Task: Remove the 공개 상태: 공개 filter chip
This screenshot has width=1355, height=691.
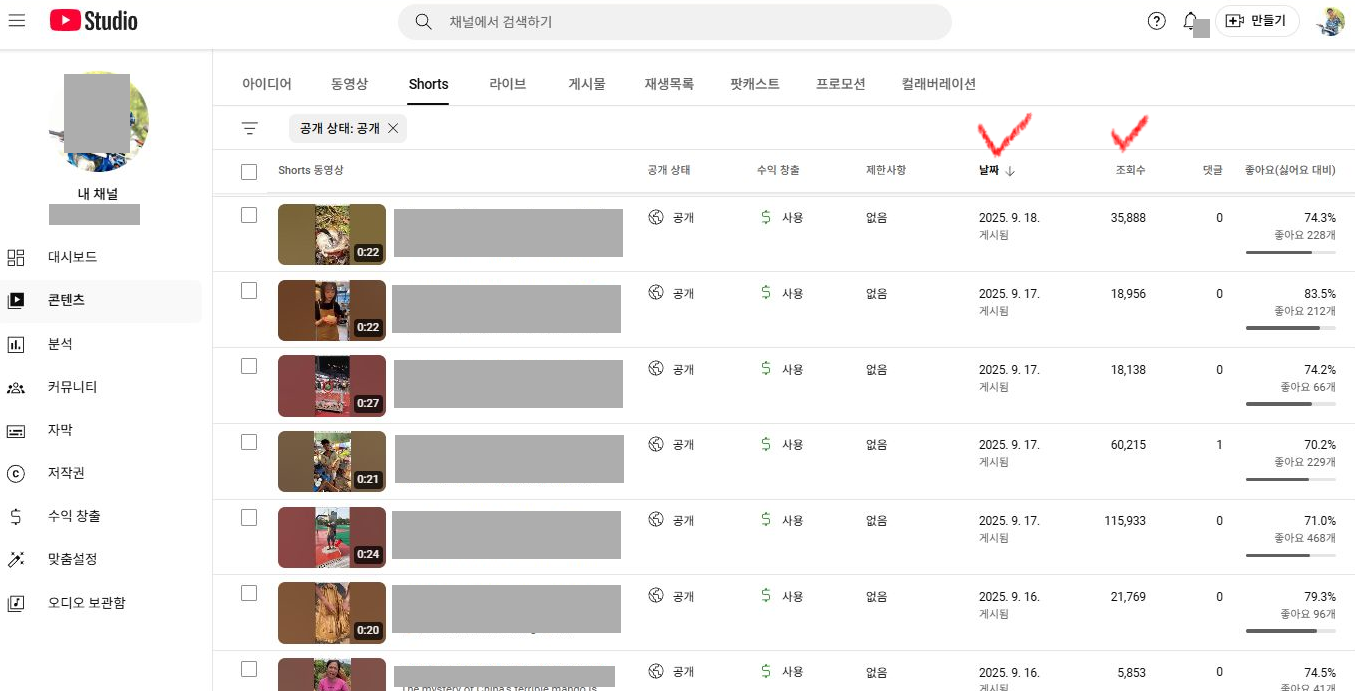Action: click(x=393, y=128)
